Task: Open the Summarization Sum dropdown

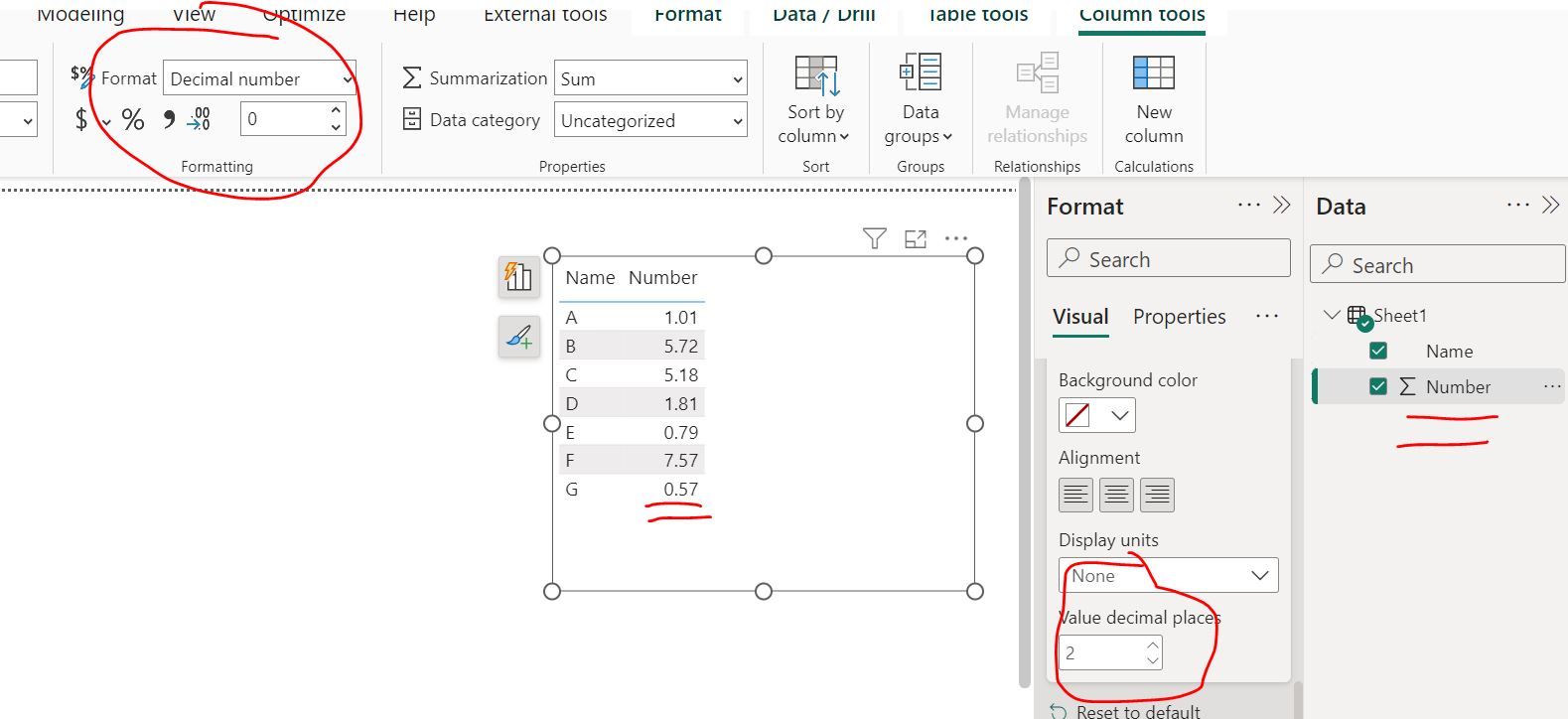Action: (x=650, y=78)
